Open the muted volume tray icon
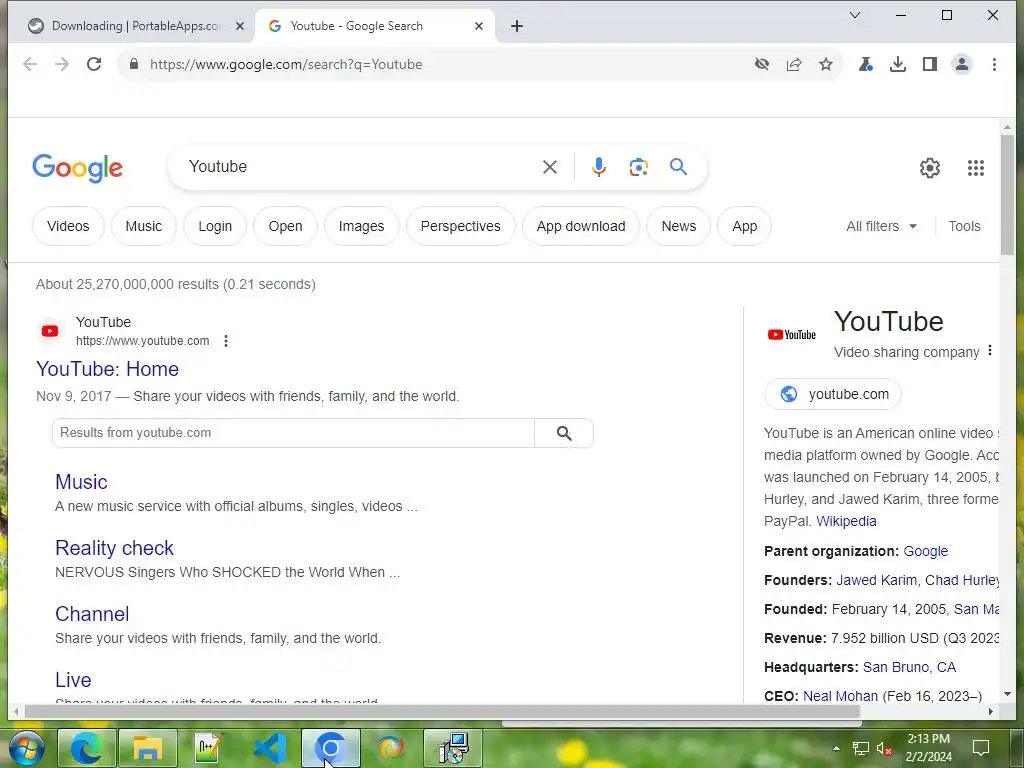Screen dimensions: 1024x768 pyautogui.click(x=884, y=748)
